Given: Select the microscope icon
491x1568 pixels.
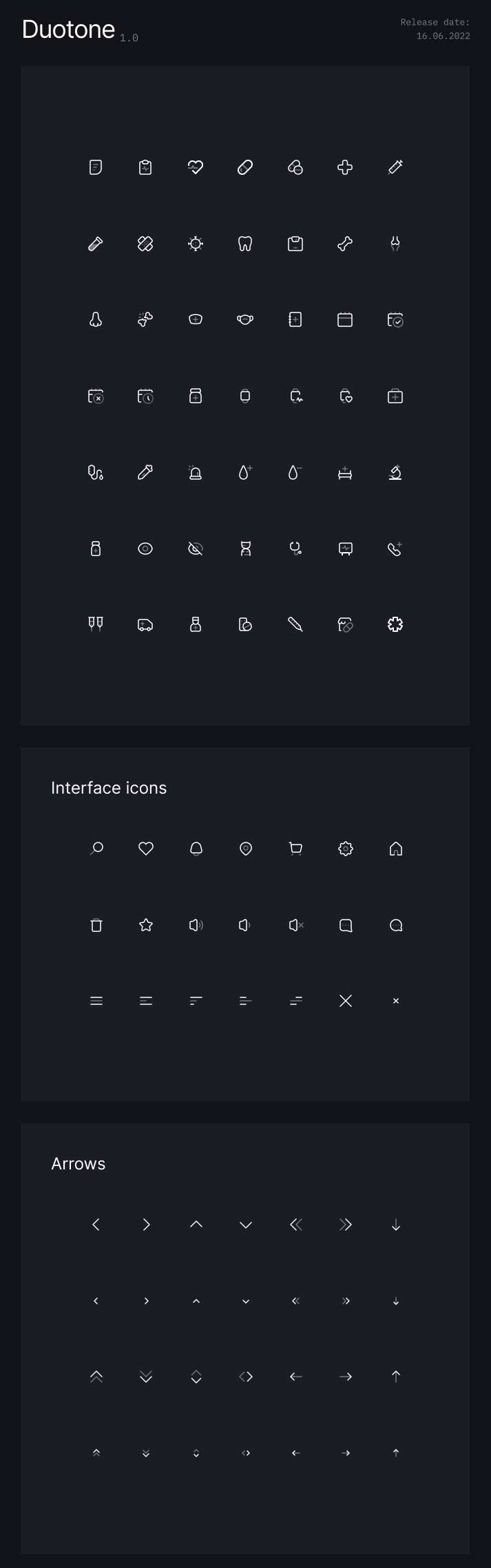Looking at the screenshot, I should 395,472.
